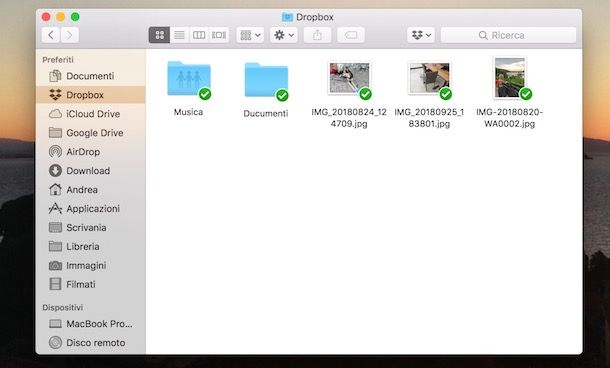Image resolution: width=610 pixels, height=368 pixels.
Task: Open Libreria in the sidebar
Action: pos(90,247)
